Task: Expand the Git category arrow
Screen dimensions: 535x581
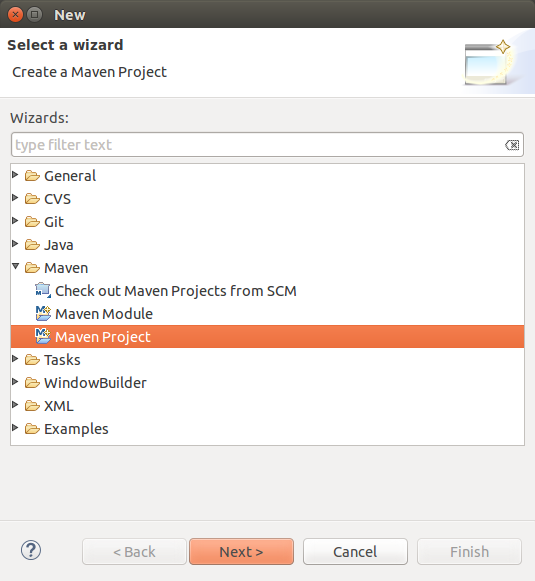Action: coord(15,221)
